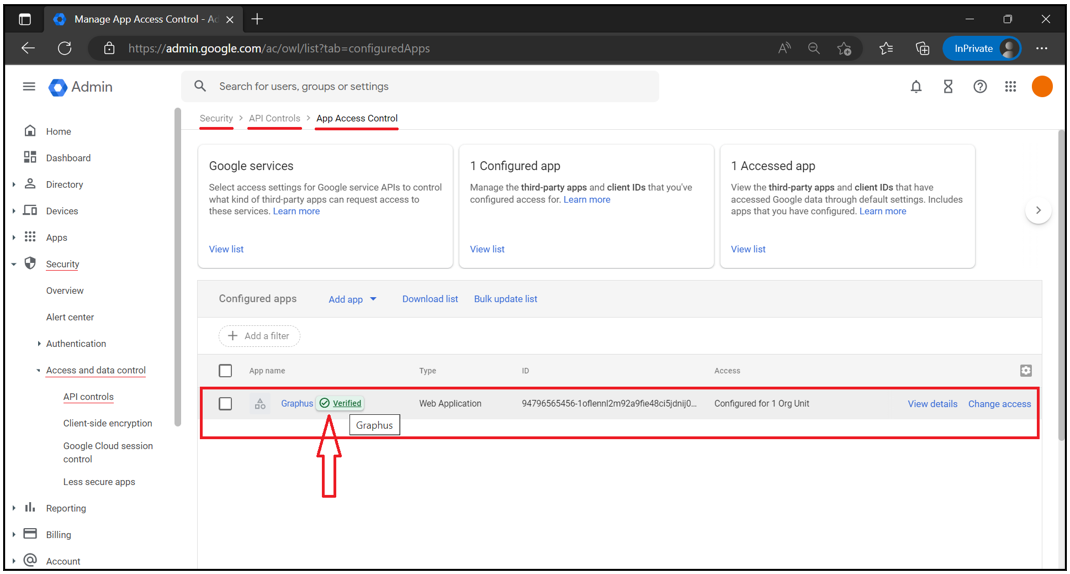Expand the Billing sidebar section

point(14,534)
